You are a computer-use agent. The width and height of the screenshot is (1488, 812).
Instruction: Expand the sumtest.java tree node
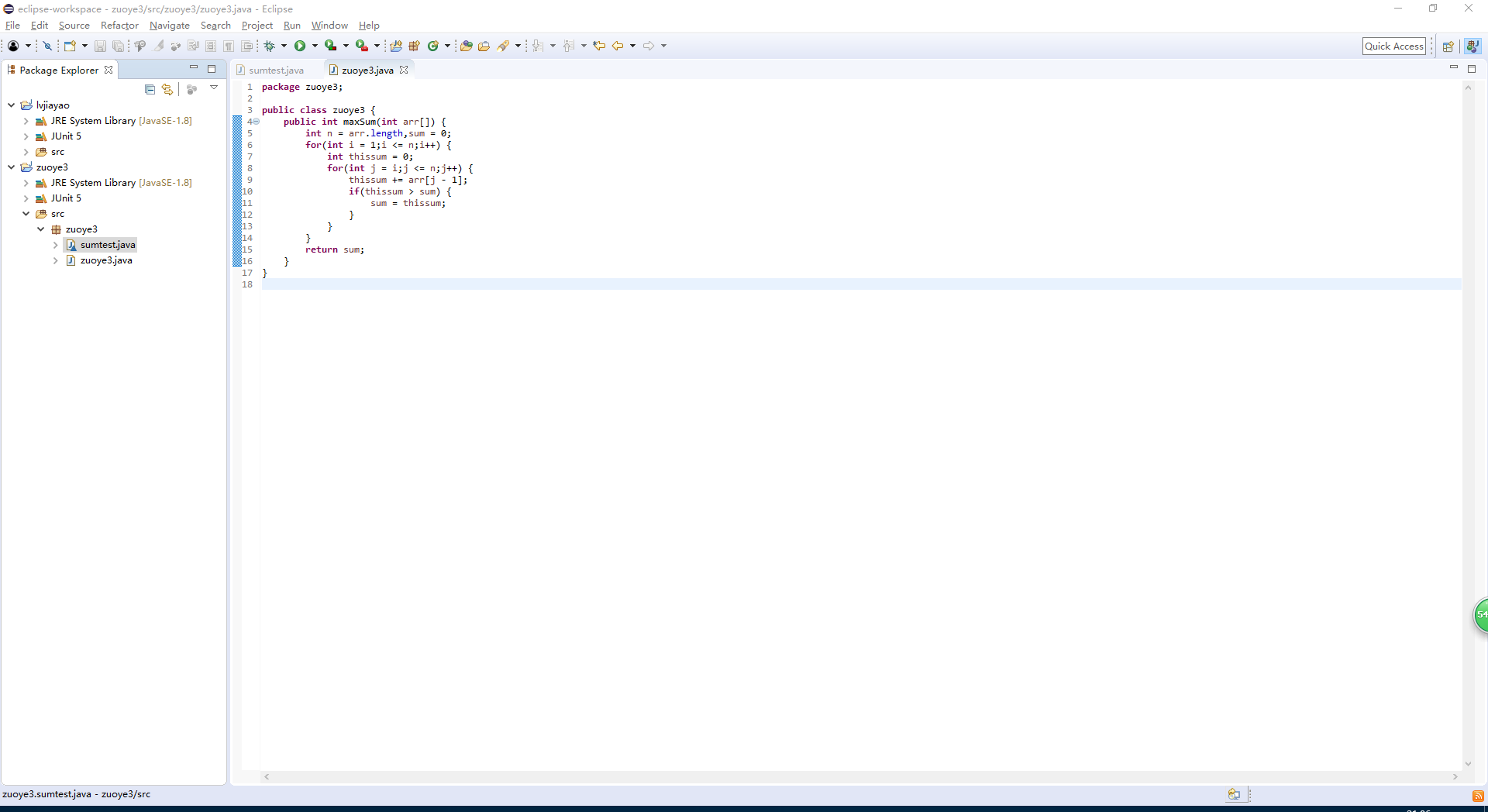point(56,245)
